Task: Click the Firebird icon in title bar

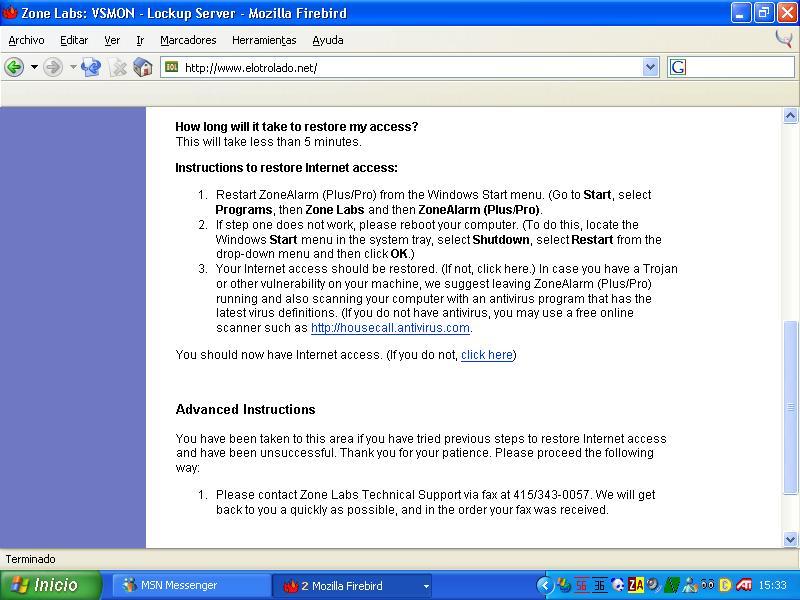Action: pos(10,12)
